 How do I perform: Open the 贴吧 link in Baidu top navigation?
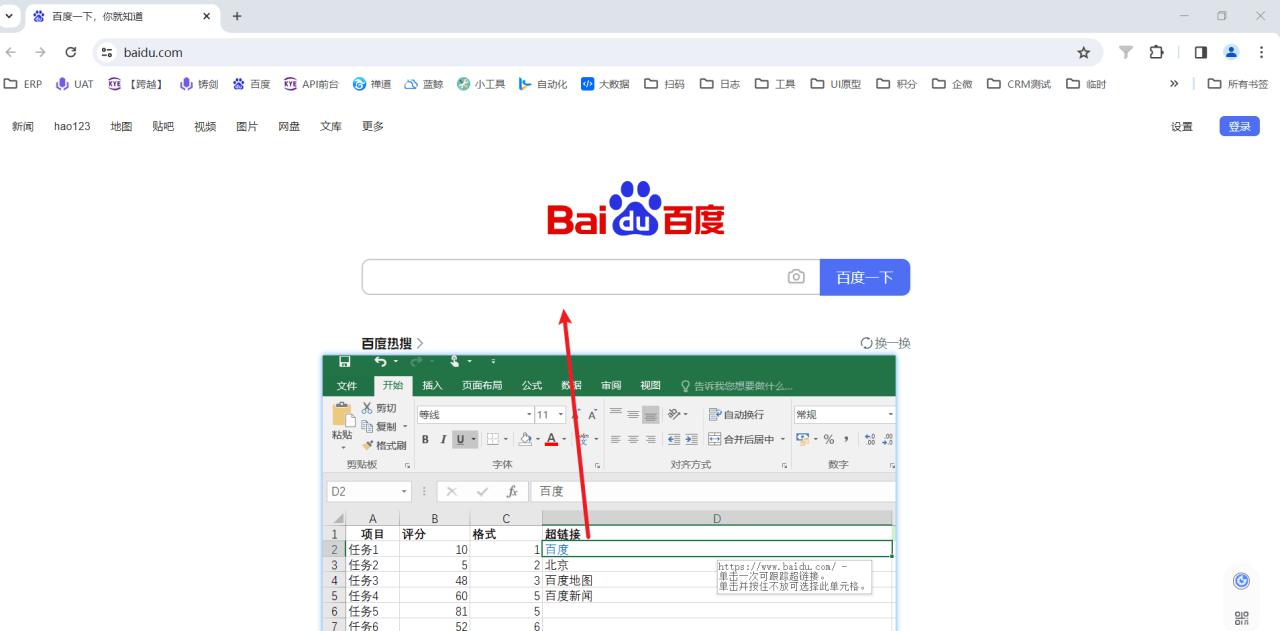pyautogui.click(x=163, y=126)
